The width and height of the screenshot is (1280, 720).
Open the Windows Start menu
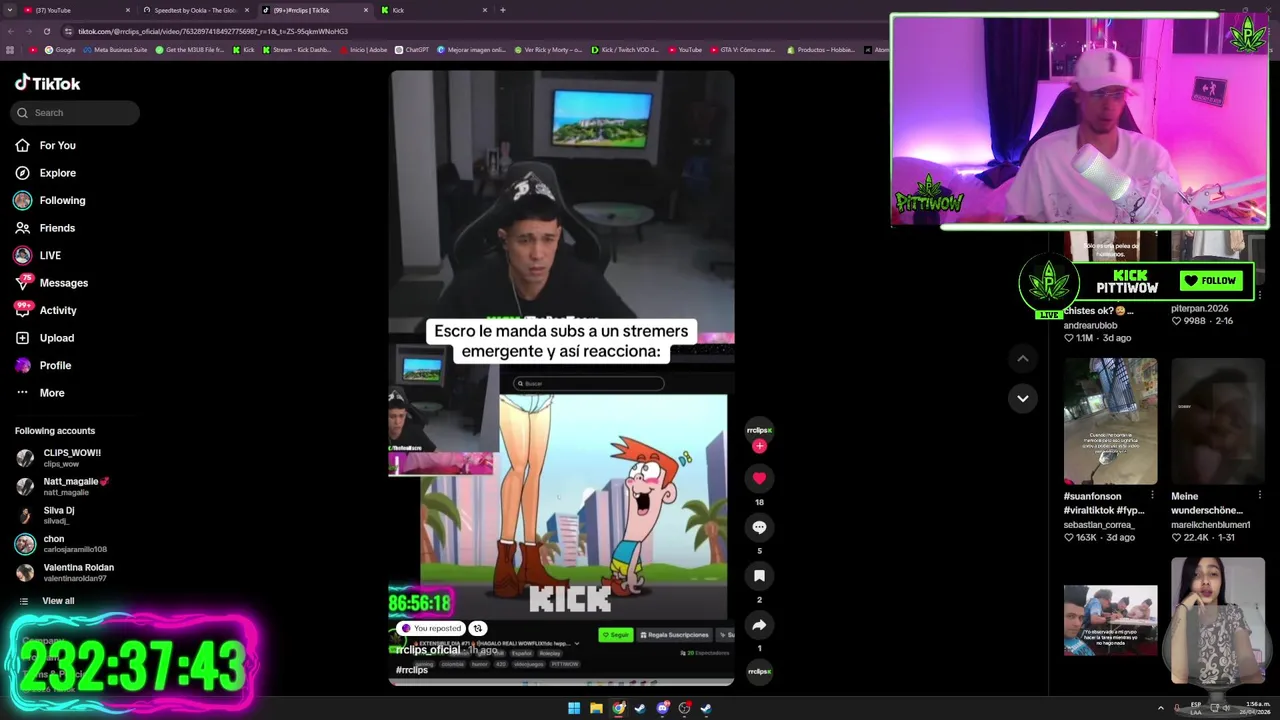pyautogui.click(x=574, y=708)
